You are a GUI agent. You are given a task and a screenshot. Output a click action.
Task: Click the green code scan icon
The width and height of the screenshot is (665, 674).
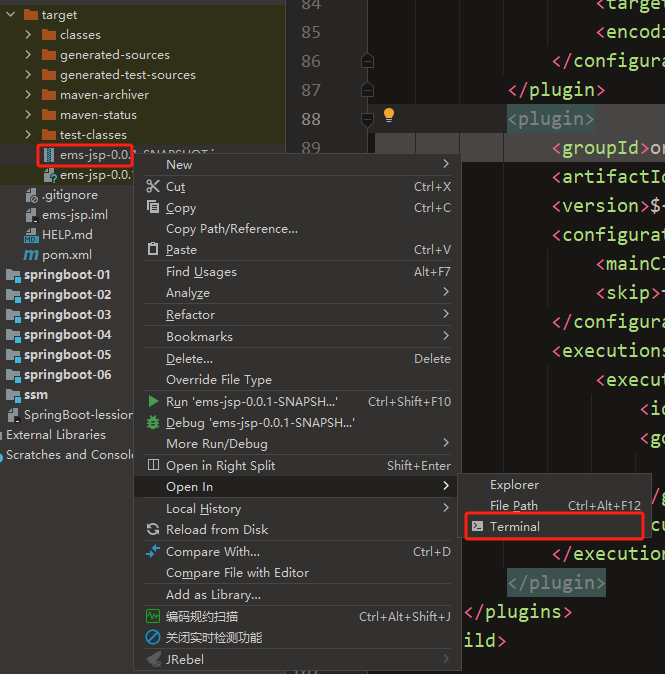click(x=153, y=616)
